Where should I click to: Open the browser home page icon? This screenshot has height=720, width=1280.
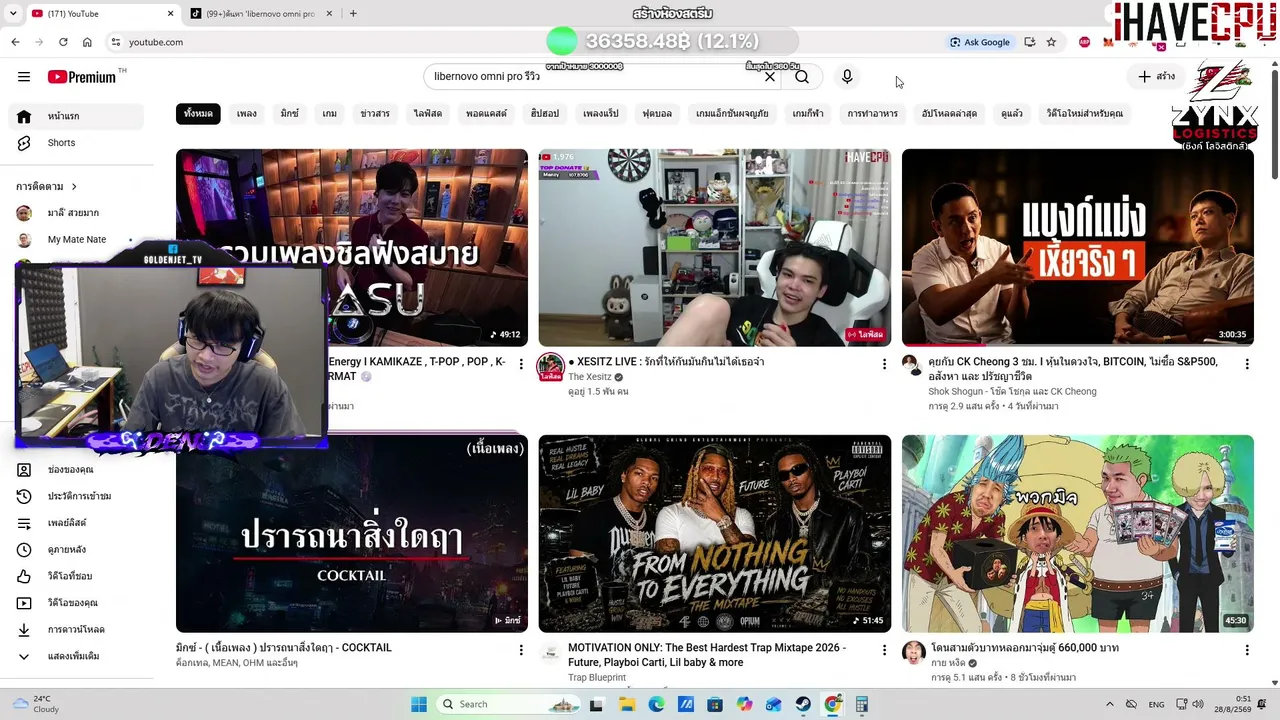pyautogui.click(x=87, y=42)
